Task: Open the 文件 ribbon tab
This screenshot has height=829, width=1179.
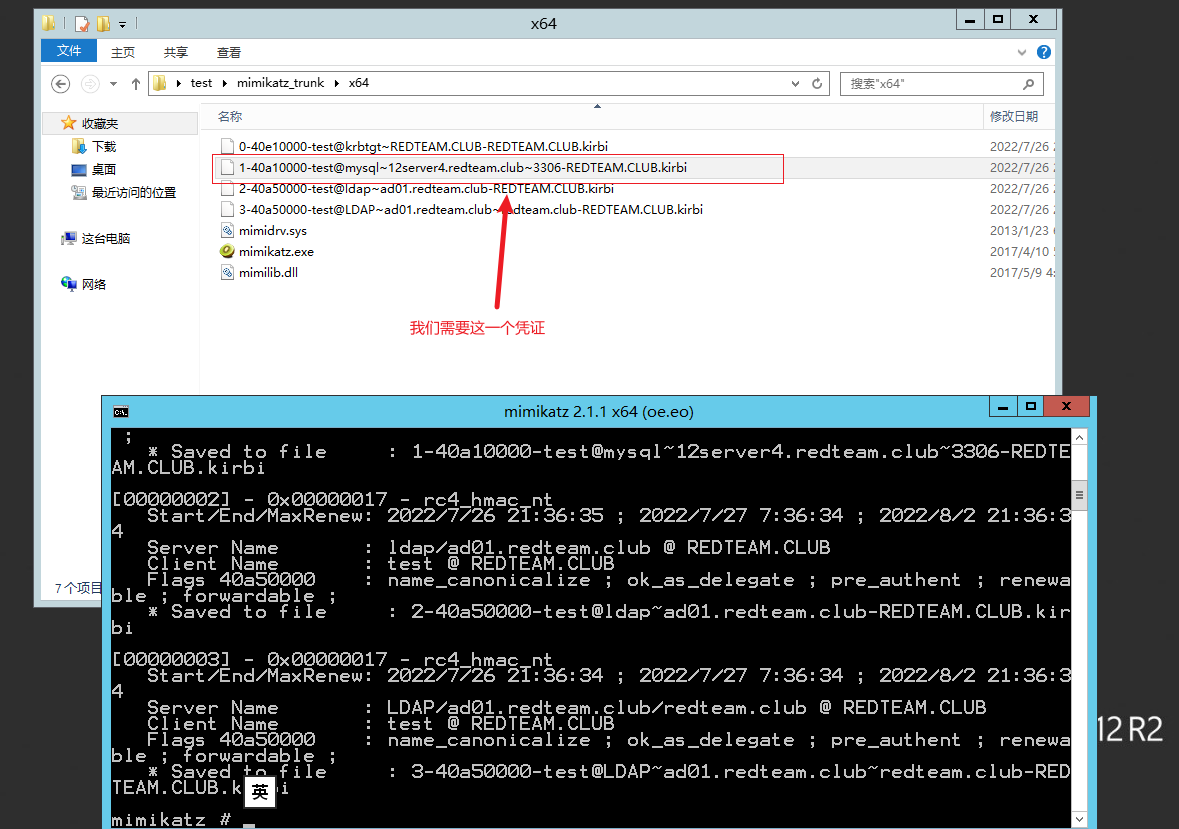Action: click(x=68, y=50)
